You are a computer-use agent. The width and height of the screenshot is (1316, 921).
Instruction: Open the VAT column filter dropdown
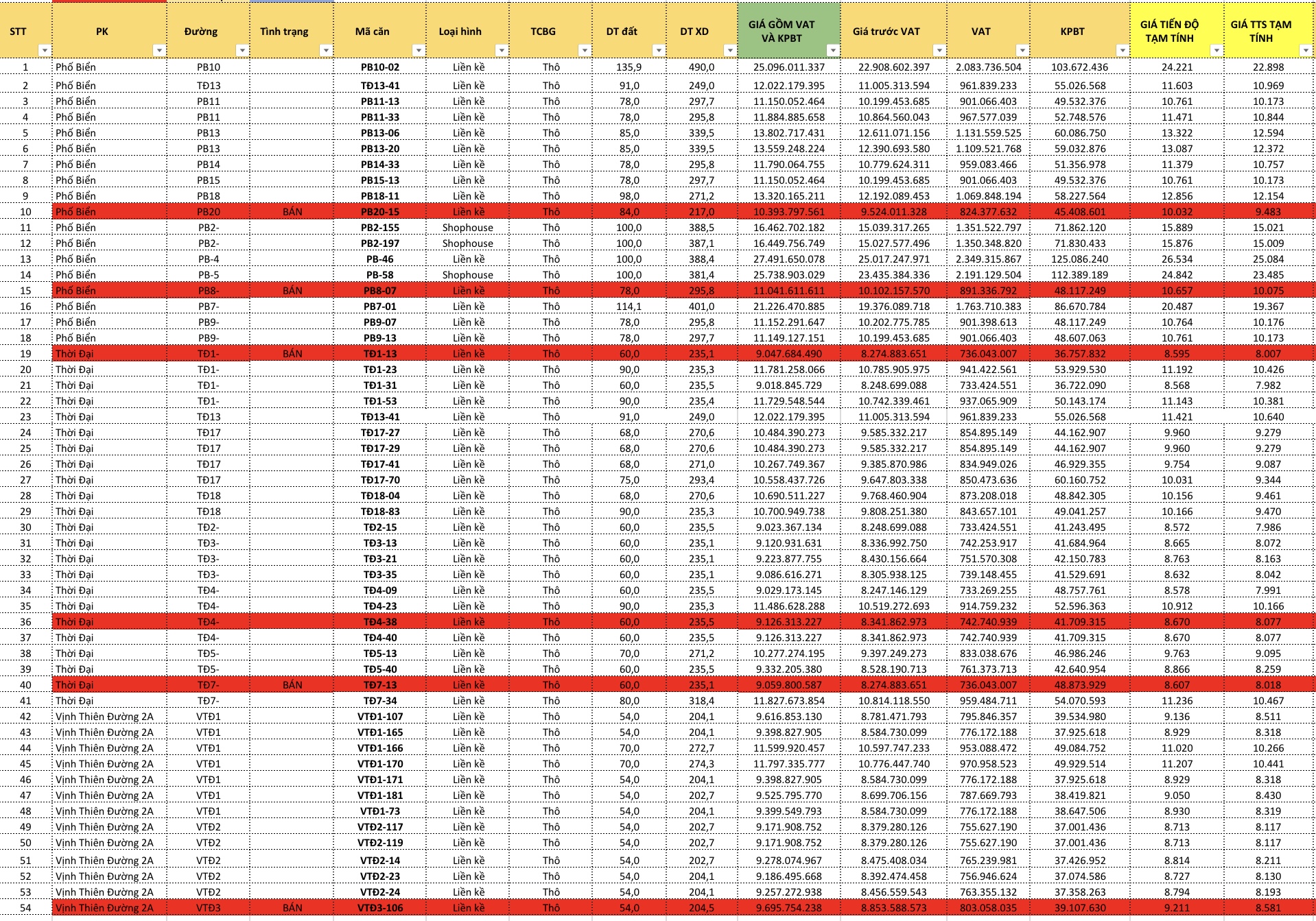click(x=1022, y=50)
